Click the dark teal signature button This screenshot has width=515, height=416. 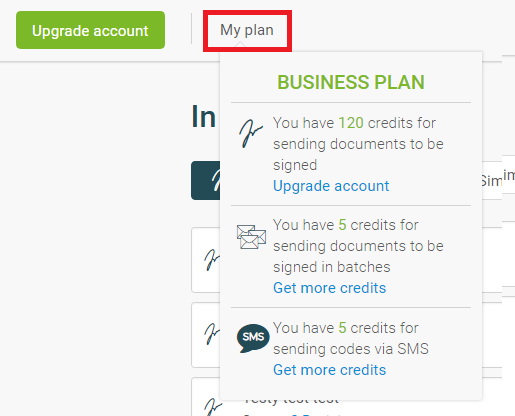[x=206, y=181]
